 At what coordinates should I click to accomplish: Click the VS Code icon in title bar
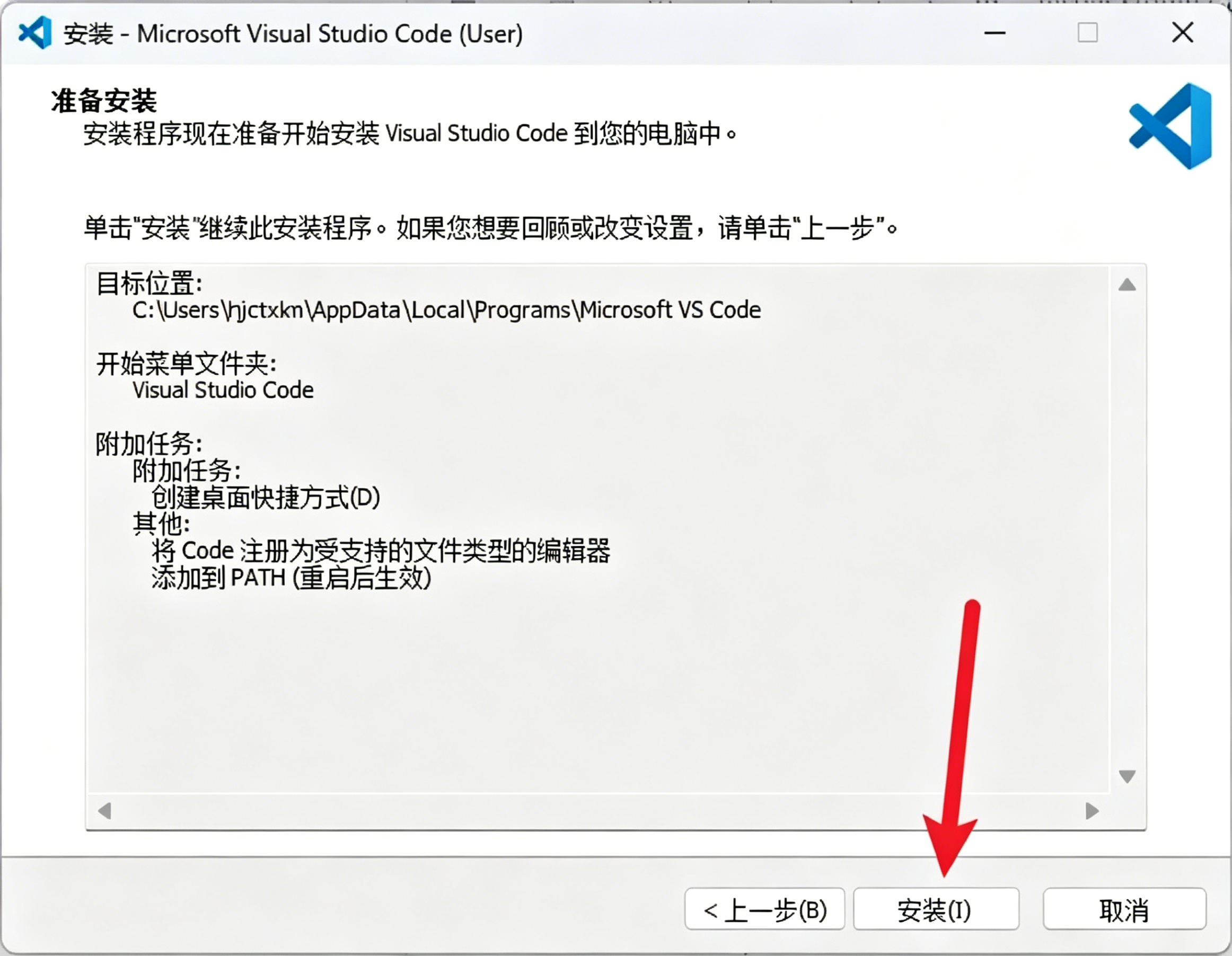[35, 33]
